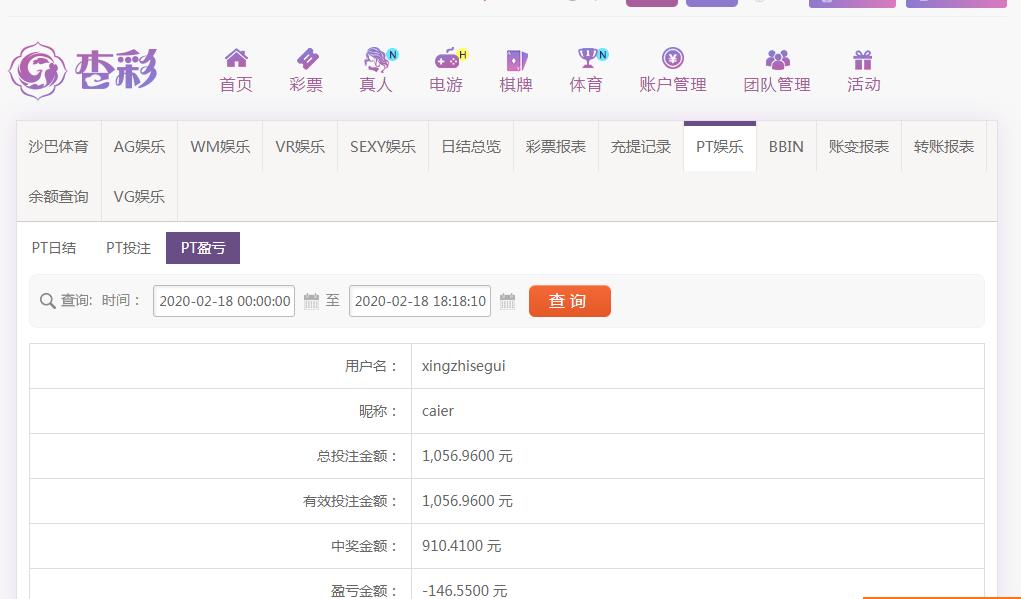Switch to the PT投注 sub-tab
This screenshot has height=599, width=1021.
128,248
